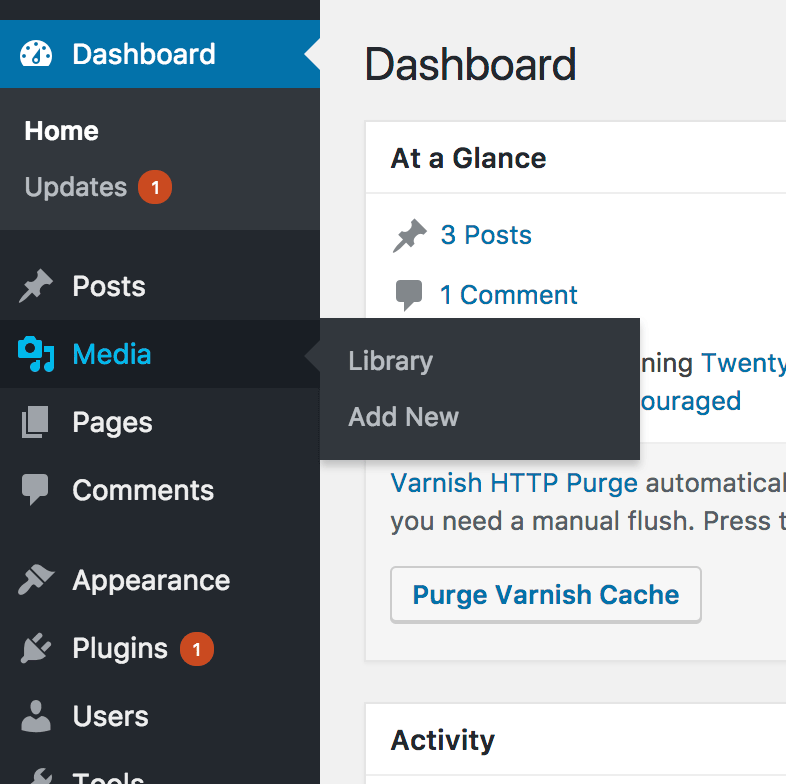Image resolution: width=786 pixels, height=784 pixels.
Task: Follow the Varnish HTTP Purge link
Action: coord(514,484)
